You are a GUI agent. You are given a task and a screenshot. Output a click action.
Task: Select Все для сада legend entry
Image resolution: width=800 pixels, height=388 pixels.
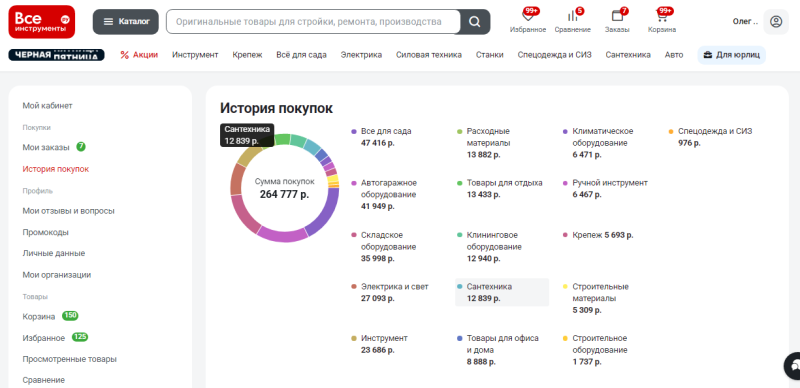pos(382,137)
